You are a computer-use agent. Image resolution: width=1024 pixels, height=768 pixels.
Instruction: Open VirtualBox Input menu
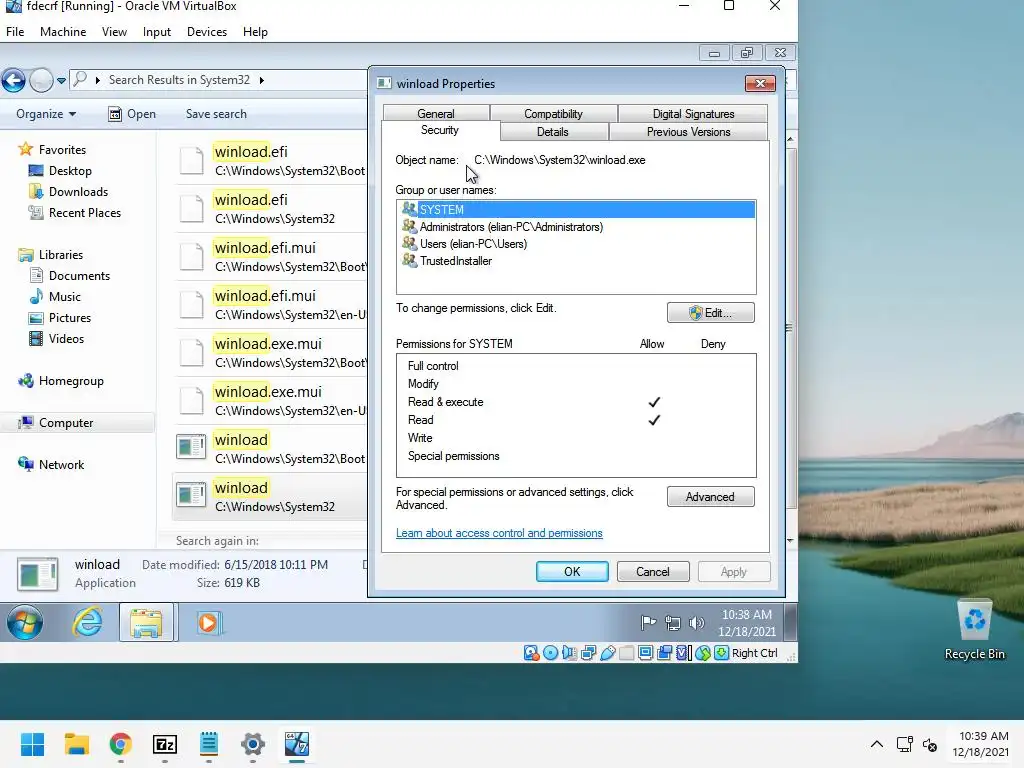pos(157,31)
